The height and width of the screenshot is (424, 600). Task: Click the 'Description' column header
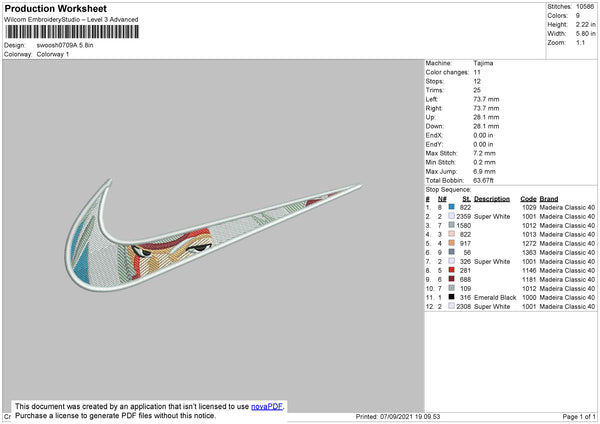tap(492, 199)
